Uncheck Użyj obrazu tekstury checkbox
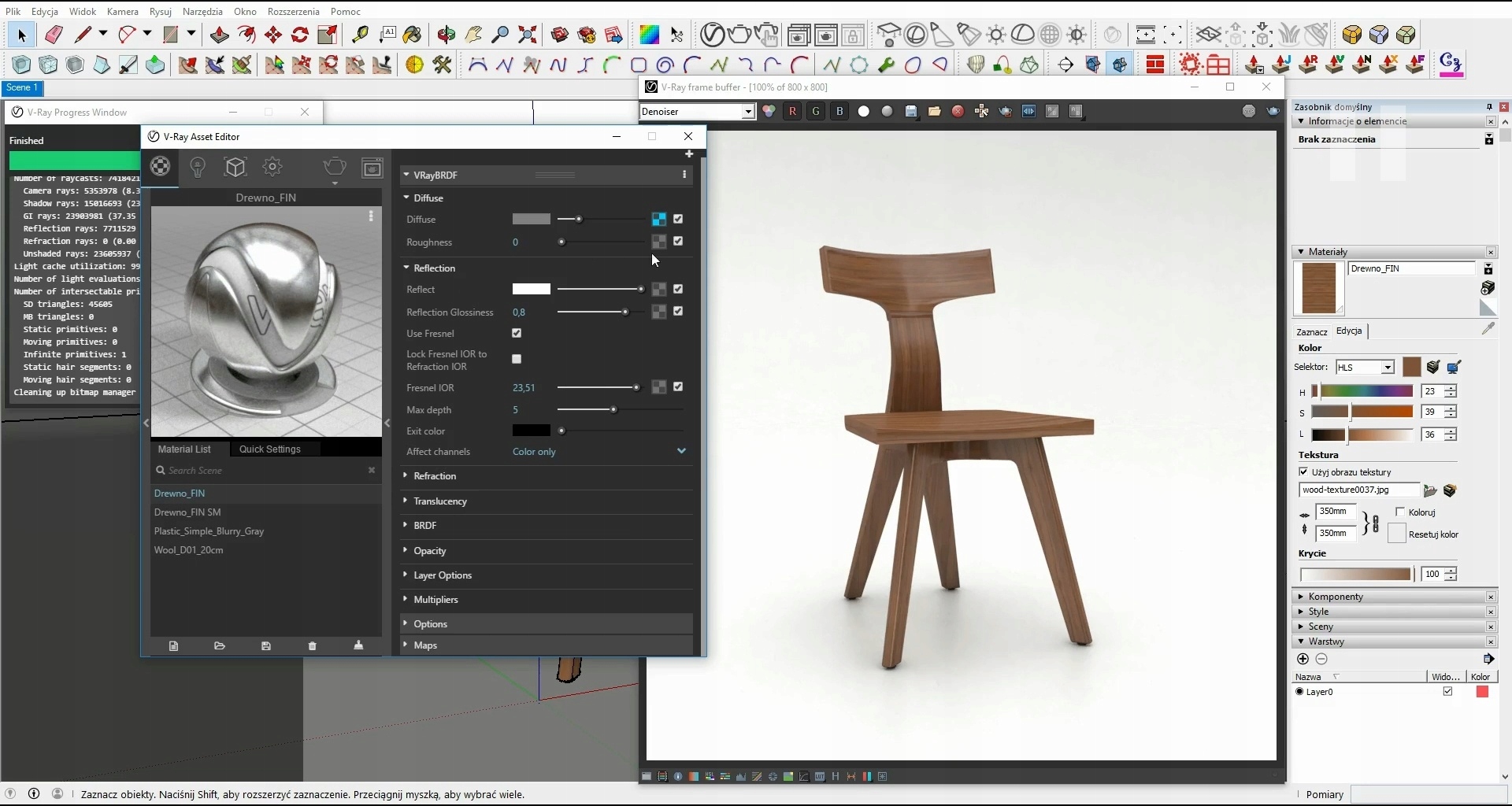The width and height of the screenshot is (1512, 806). click(1303, 472)
